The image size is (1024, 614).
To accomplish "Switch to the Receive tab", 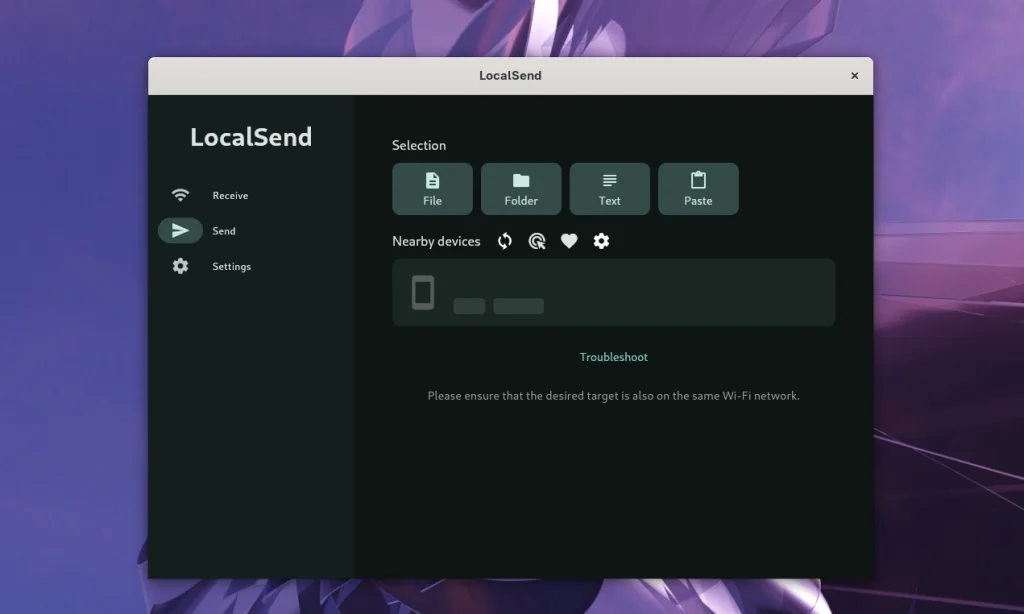I will 230,195.
